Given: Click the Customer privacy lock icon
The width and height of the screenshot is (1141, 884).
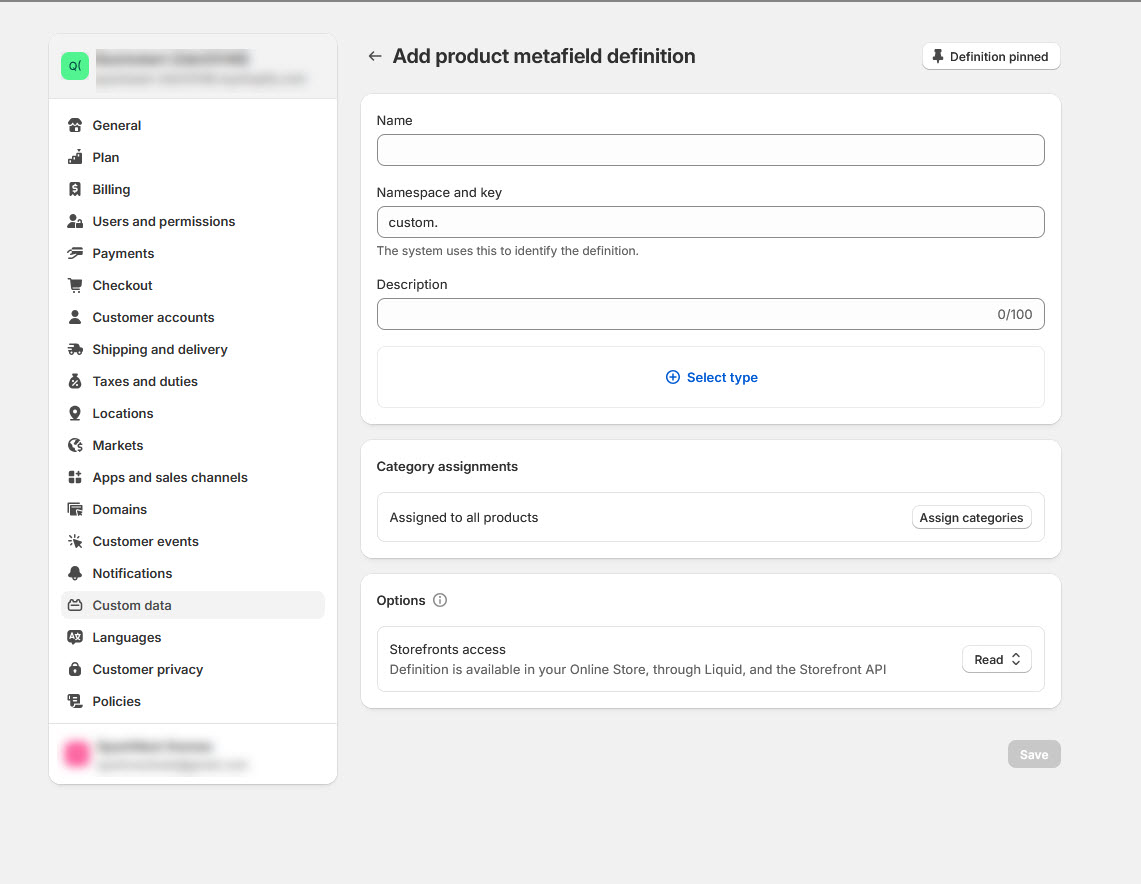Looking at the screenshot, I should pos(75,670).
